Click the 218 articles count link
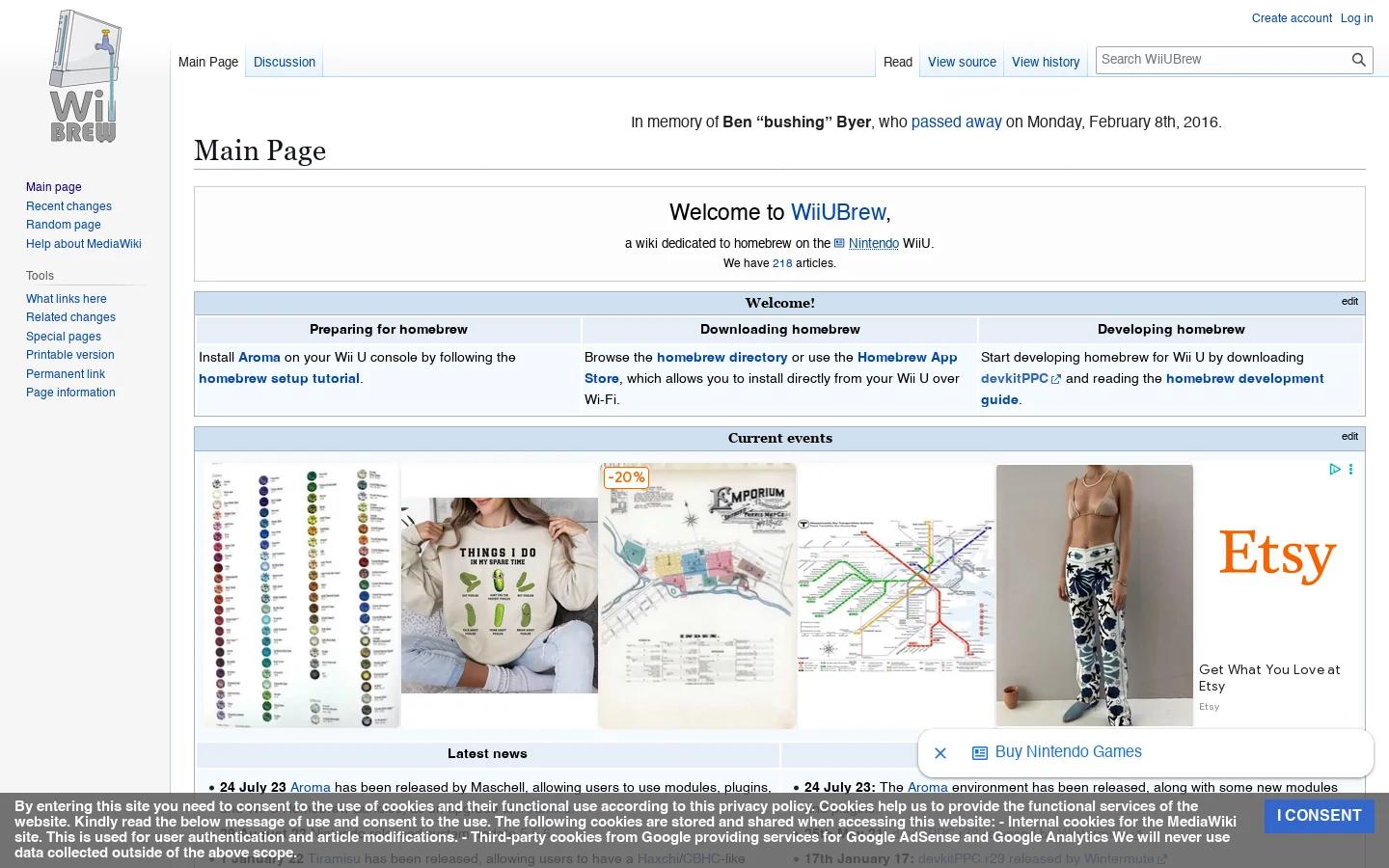The width and height of the screenshot is (1389, 868). tap(782, 263)
